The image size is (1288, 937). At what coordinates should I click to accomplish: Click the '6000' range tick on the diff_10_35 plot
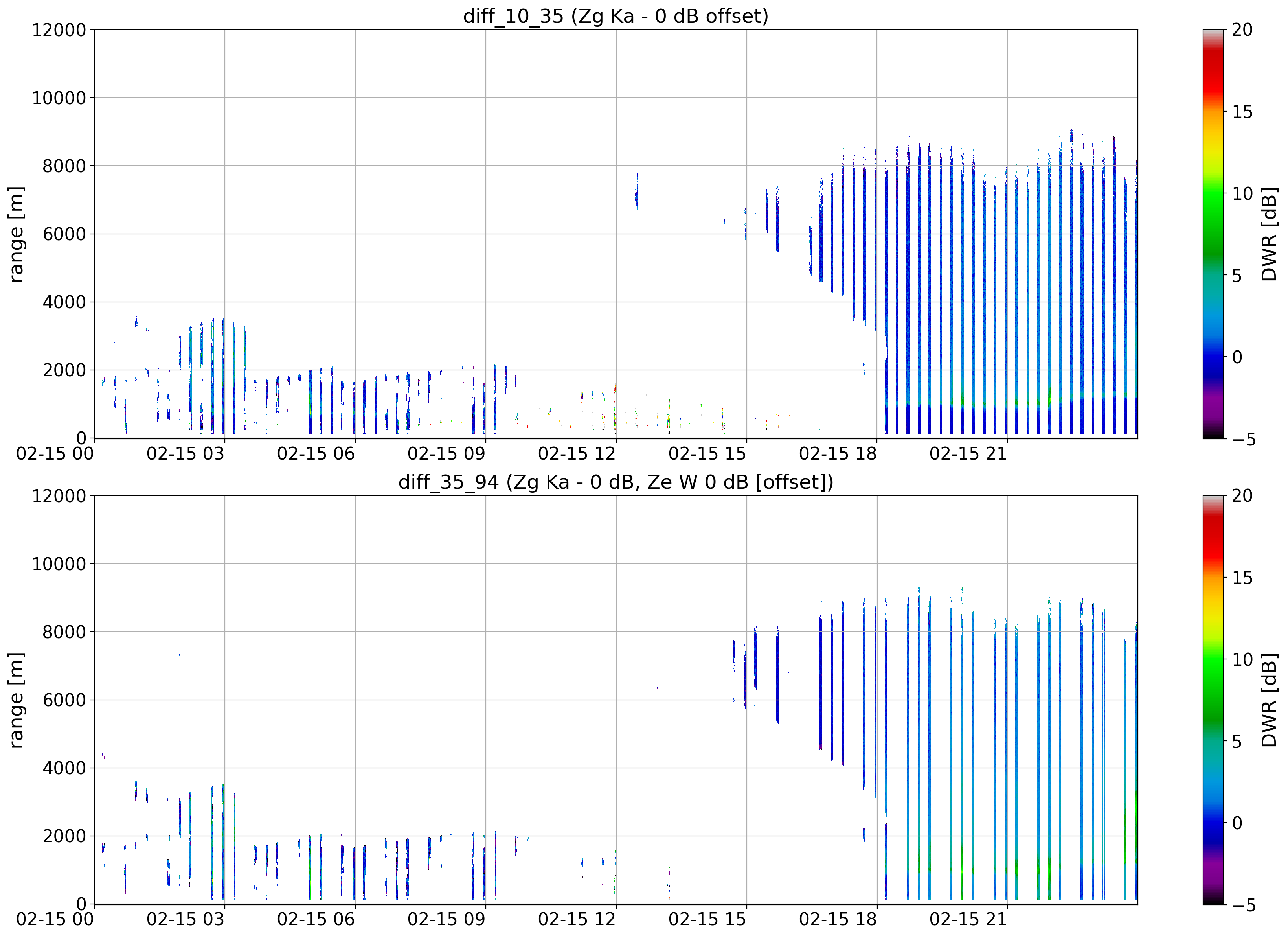pyautogui.click(x=64, y=234)
